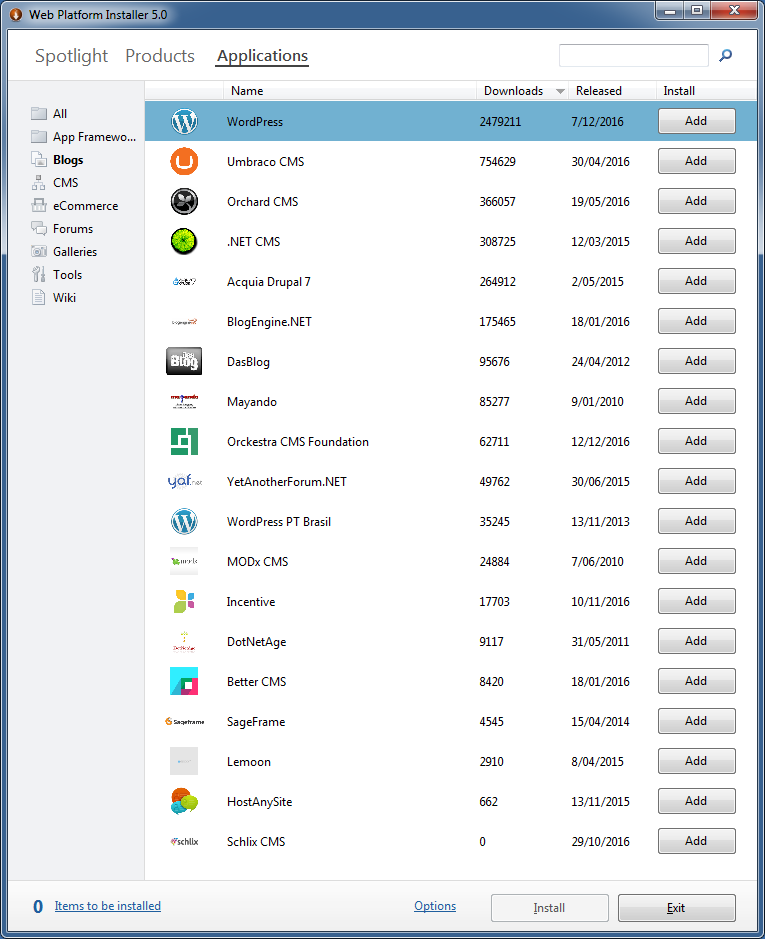Select the All category
765x939 pixels.
tap(60, 114)
